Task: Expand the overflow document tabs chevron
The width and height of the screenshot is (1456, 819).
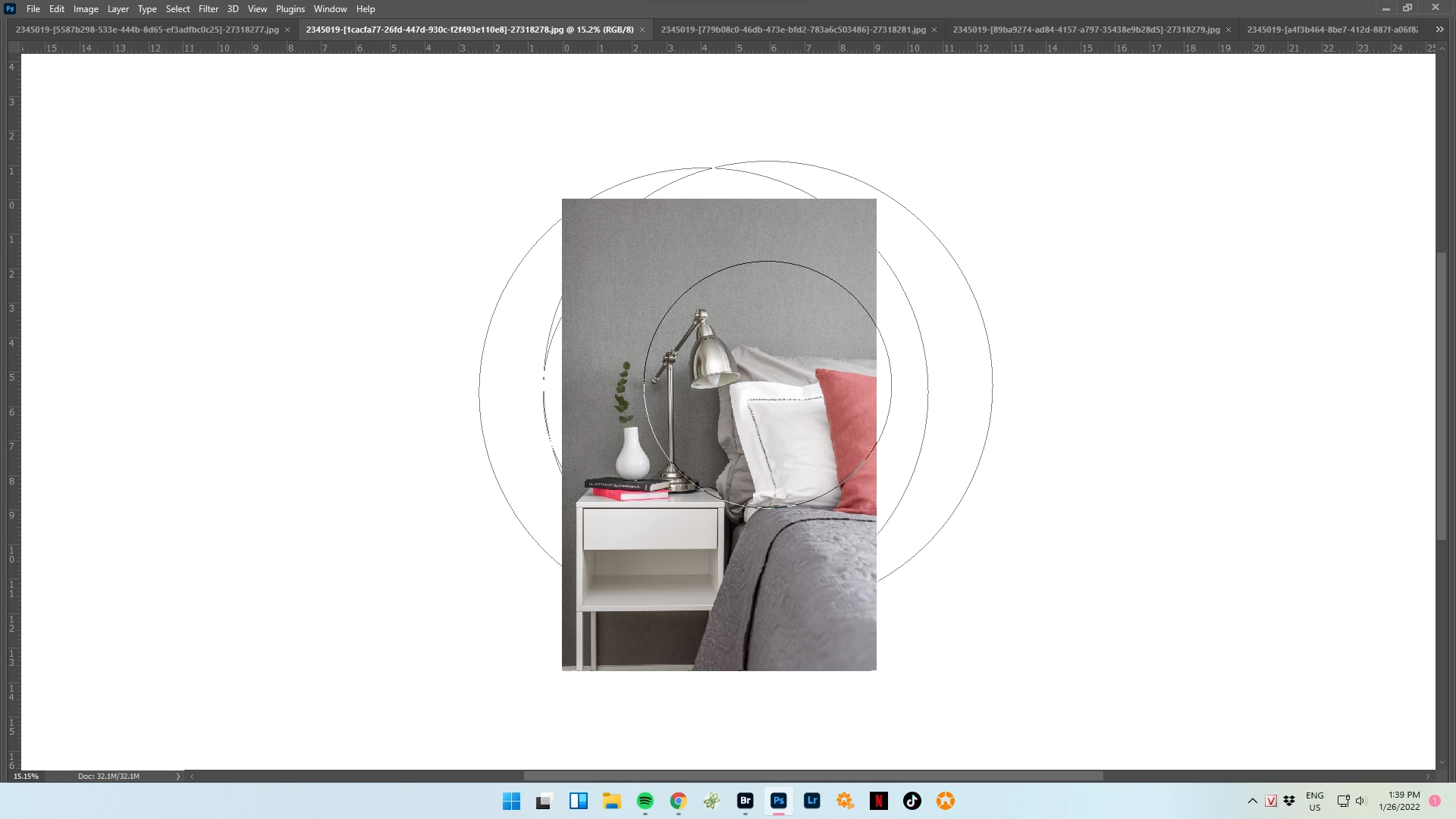Action: 1439,30
